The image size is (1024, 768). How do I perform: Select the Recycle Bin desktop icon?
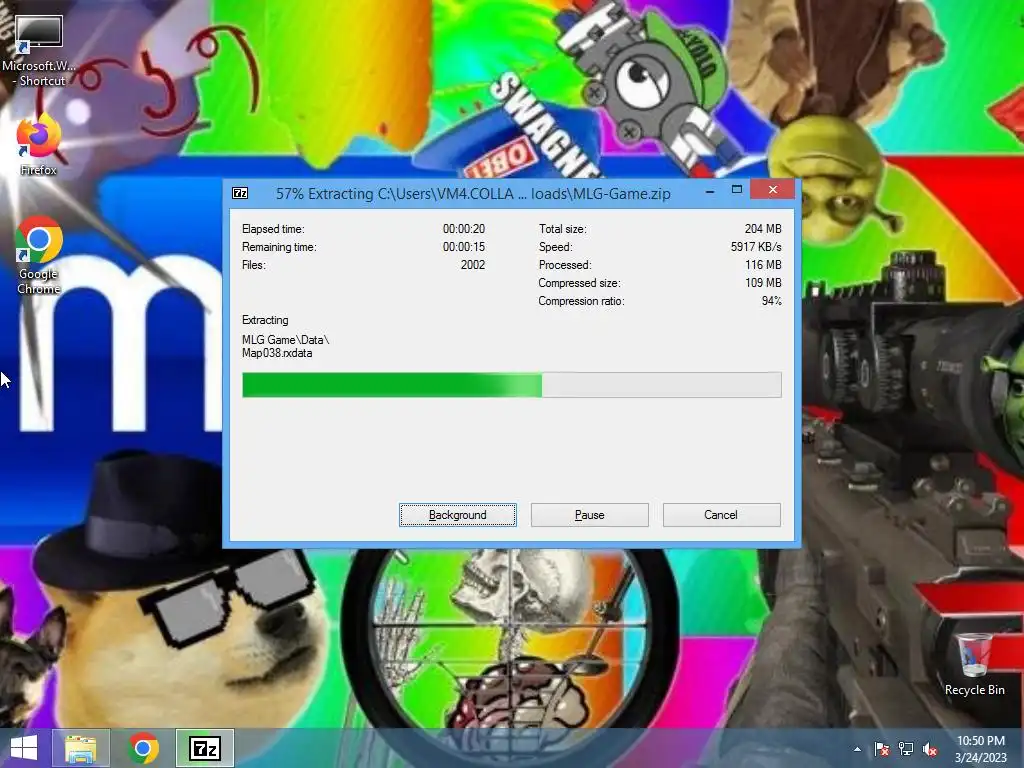point(974,664)
